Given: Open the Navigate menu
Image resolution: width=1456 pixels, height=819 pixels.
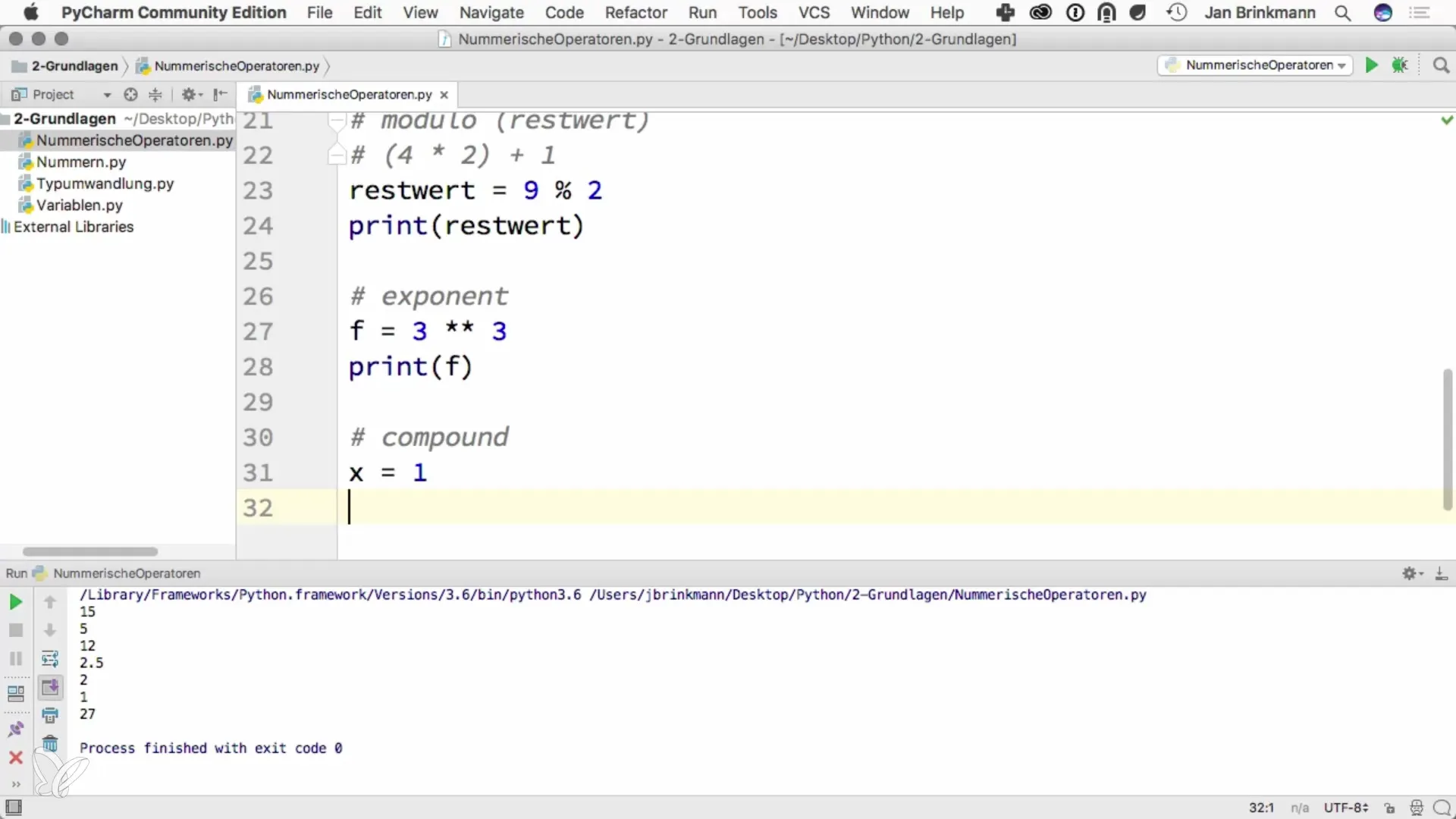Looking at the screenshot, I should [491, 13].
